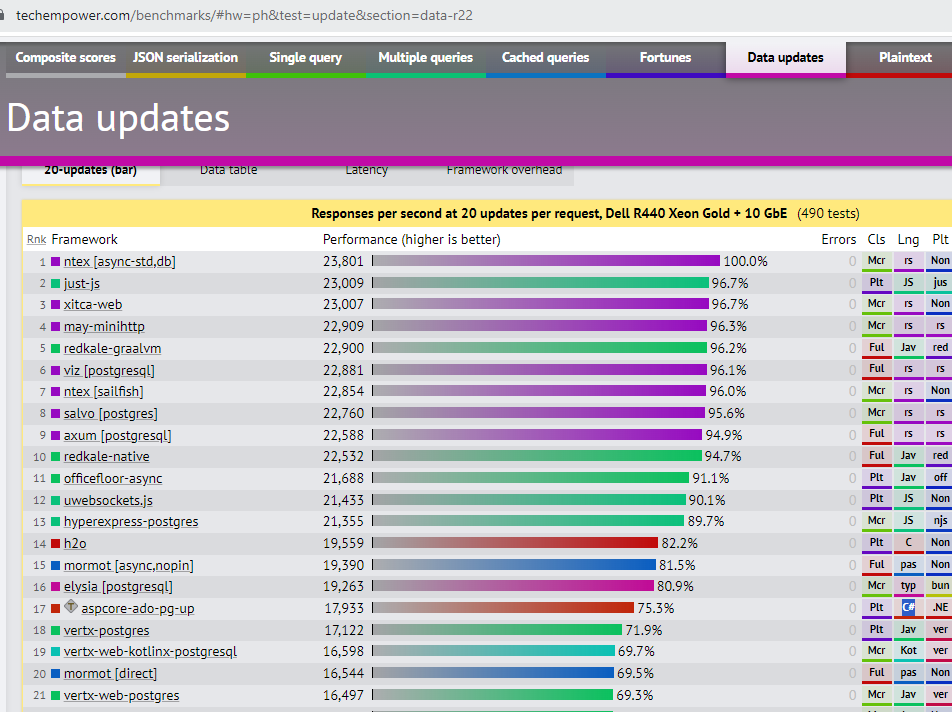952x712 pixels.
Task: Click the ntex [sailfish] link
Action: [x=104, y=392]
